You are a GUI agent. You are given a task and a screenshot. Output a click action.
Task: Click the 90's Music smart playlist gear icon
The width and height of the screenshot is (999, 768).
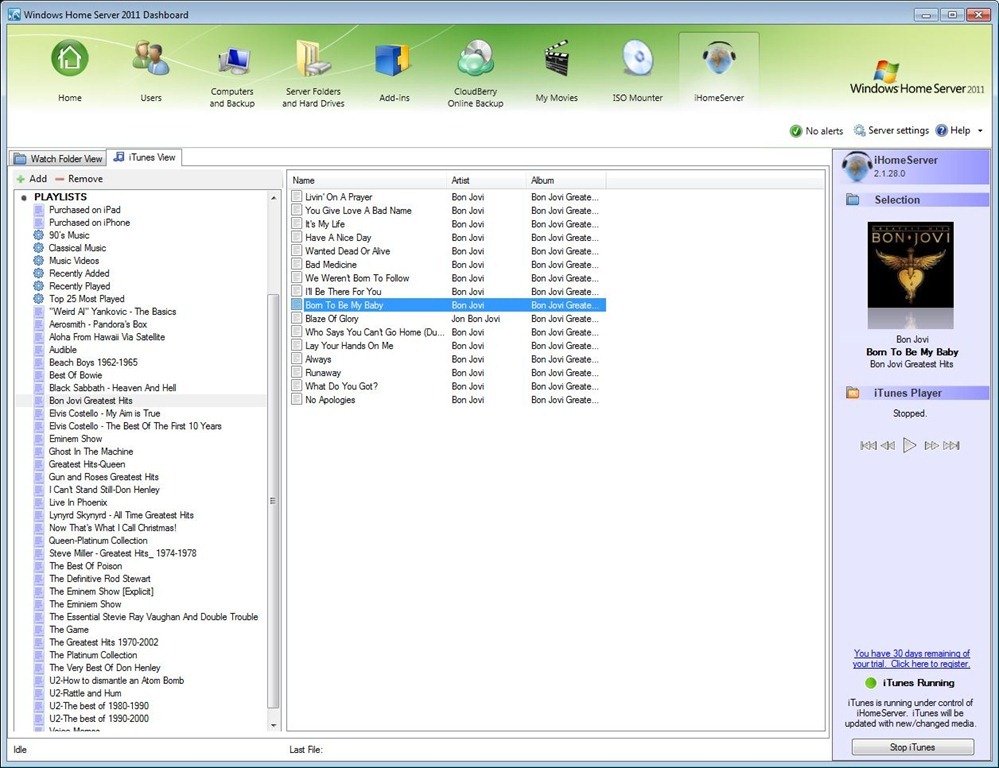pyautogui.click(x=39, y=235)
